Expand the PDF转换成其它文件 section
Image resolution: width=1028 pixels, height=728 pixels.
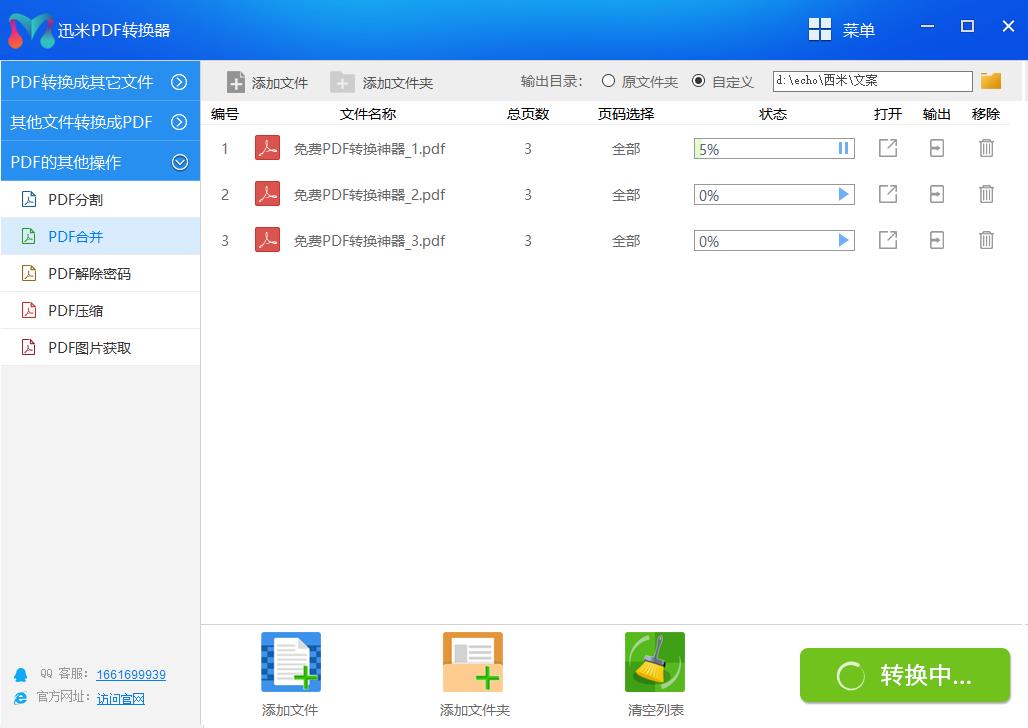click(99, 82)
